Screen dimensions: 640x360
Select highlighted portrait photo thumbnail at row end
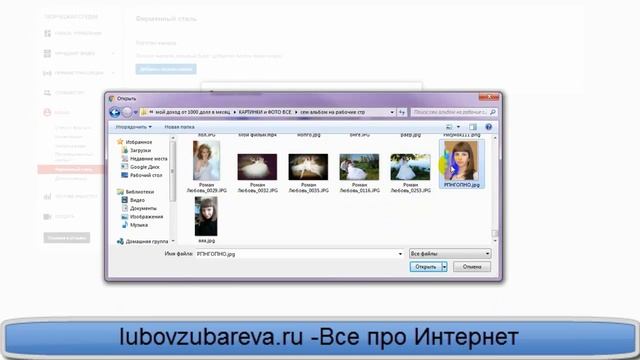[461, 161]
